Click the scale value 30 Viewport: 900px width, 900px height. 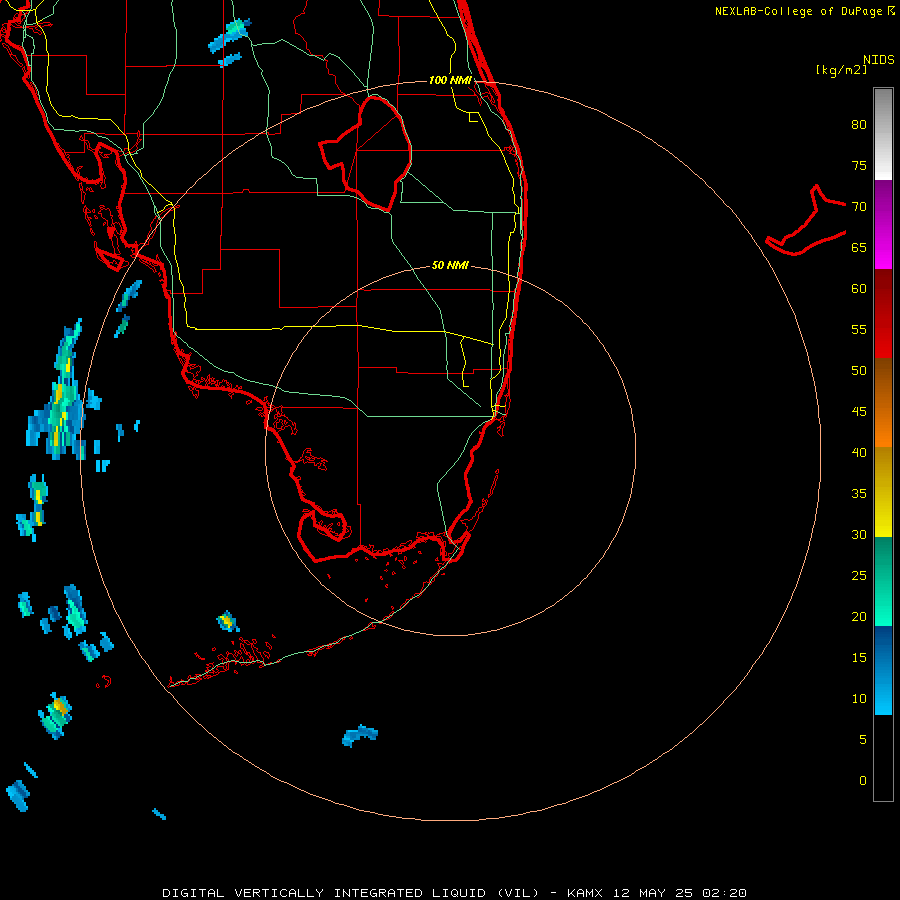pyautogui.click(x=859, y=534)
